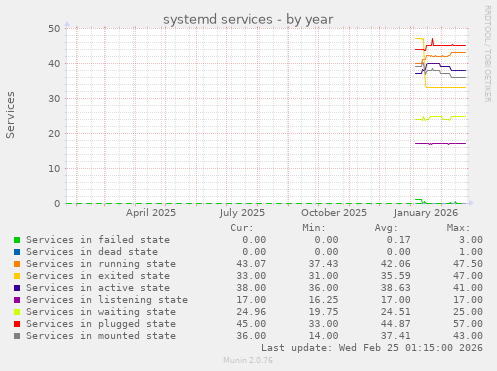This screenshot has height=371, width=497.
Task: Click the dead state max value 1.00
Action: 471,252
